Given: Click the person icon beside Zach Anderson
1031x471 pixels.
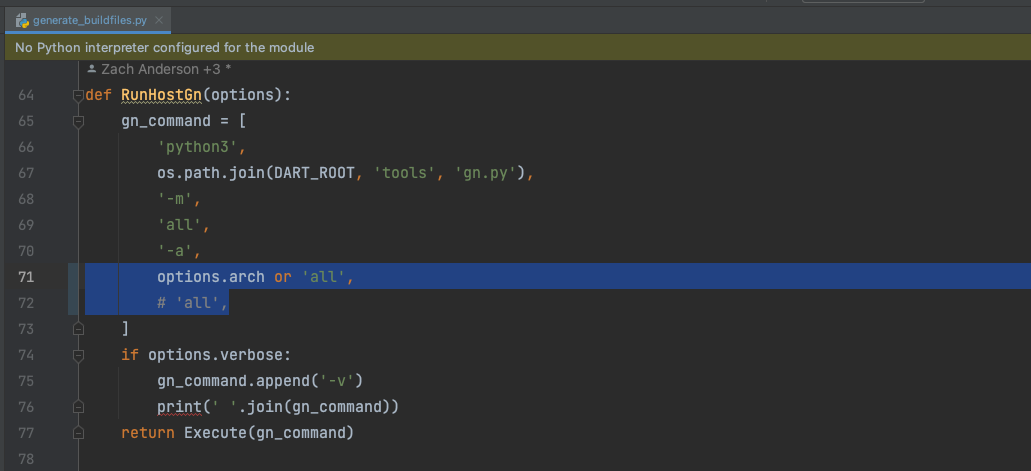Looking at the screenshot, I should tap(92, 68).
